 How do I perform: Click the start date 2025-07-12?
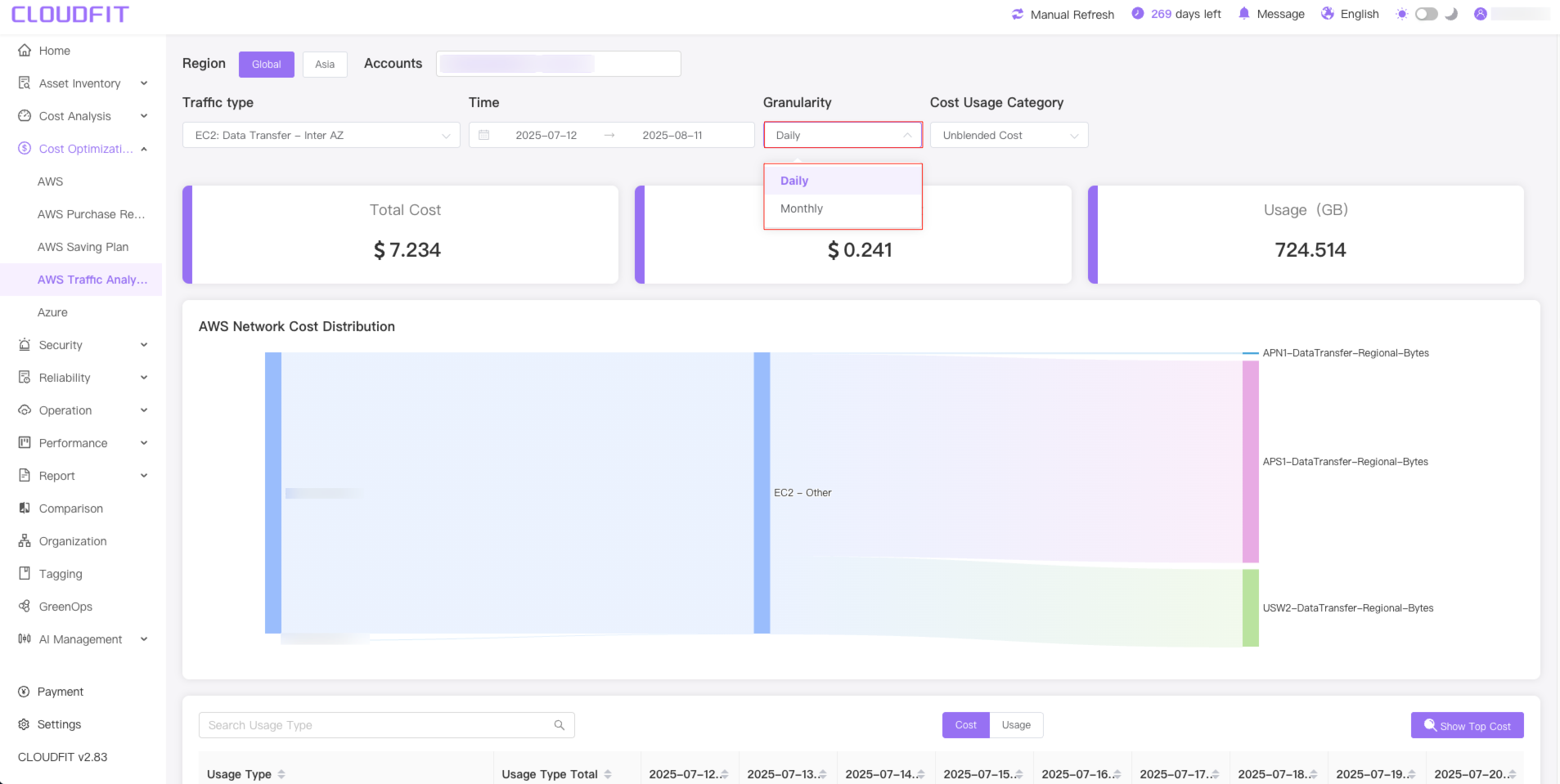pos(546,135)
